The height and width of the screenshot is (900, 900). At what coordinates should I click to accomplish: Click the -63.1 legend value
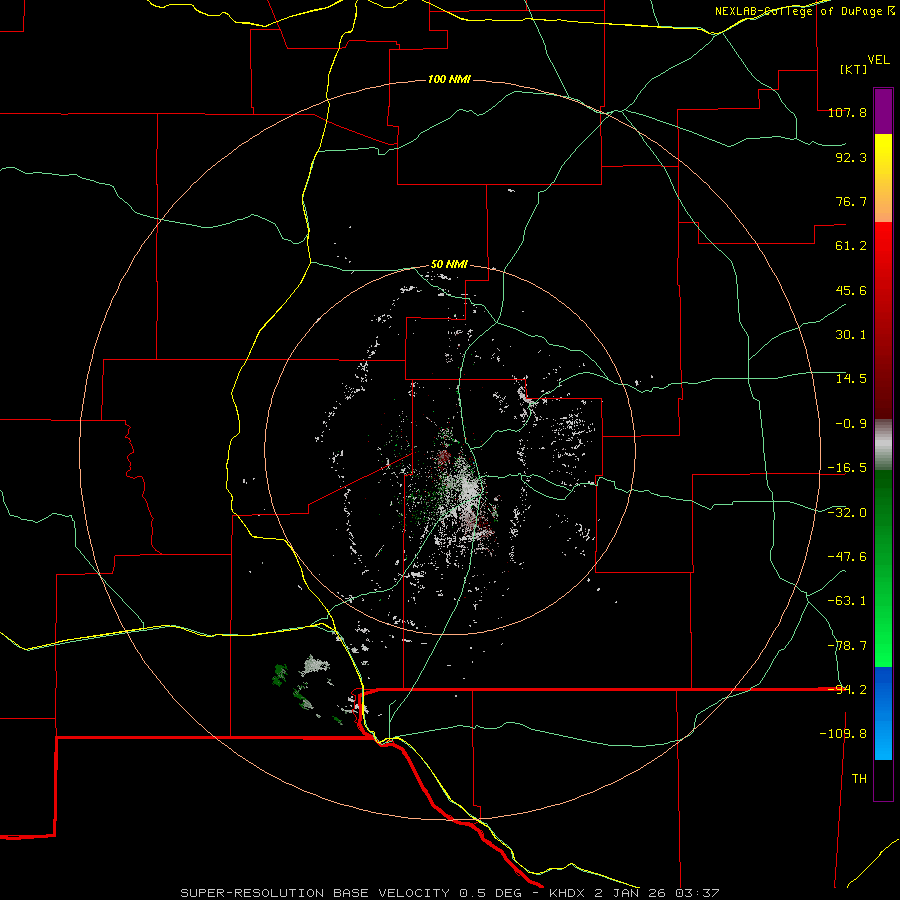[847, 601]
